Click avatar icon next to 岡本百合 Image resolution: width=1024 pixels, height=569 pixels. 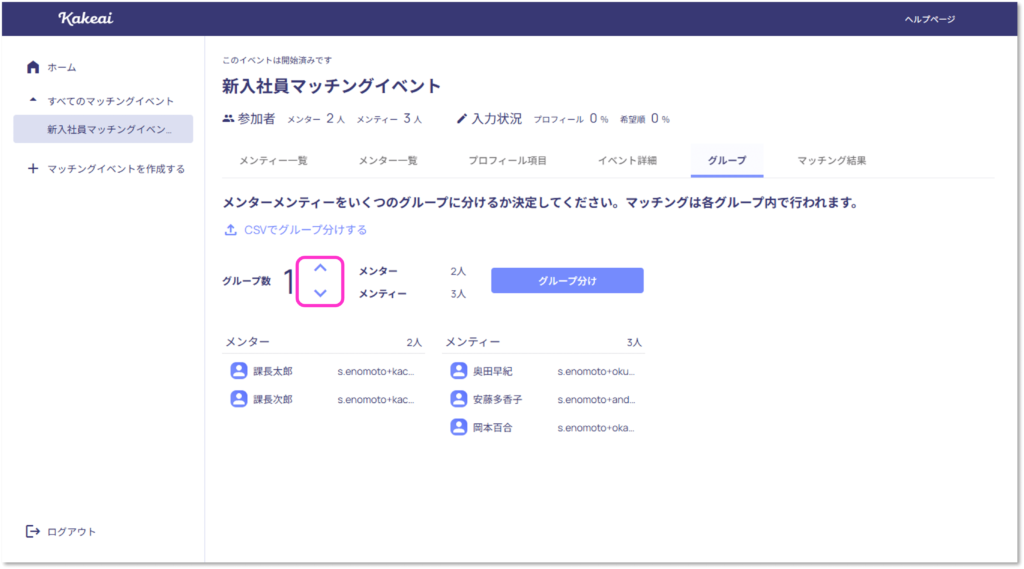pos(458,427)
